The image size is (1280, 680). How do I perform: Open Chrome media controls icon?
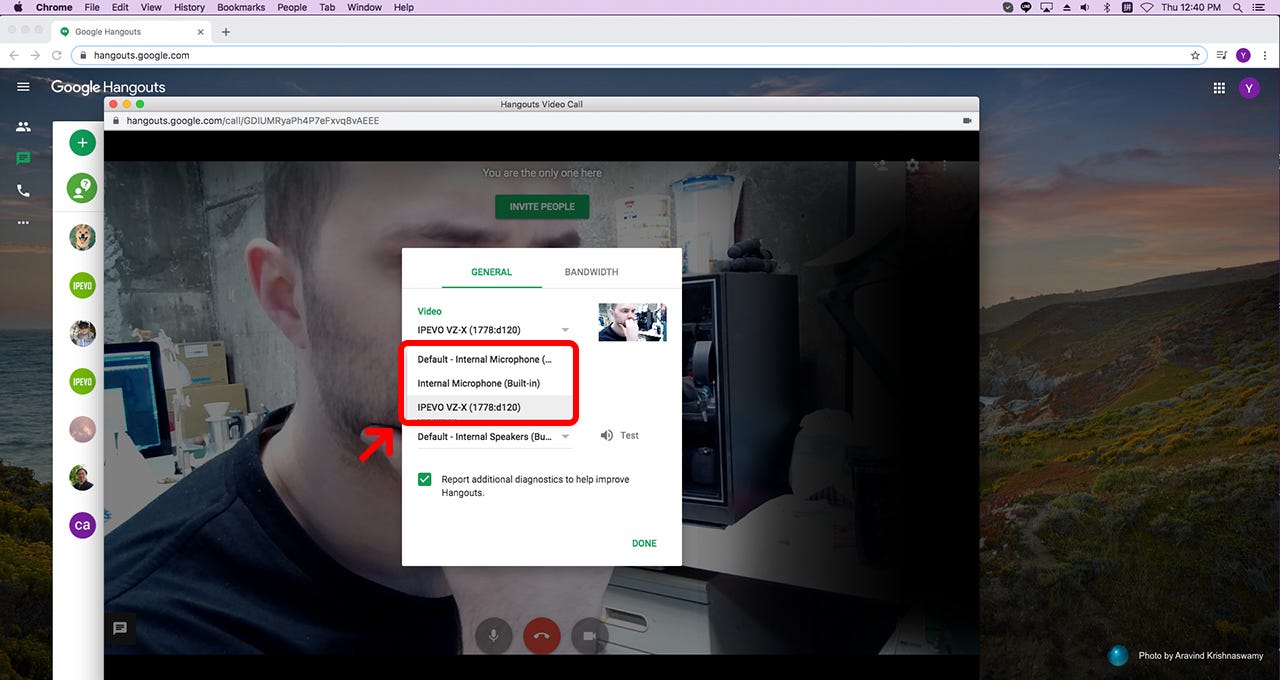[x=1222, y=56]
